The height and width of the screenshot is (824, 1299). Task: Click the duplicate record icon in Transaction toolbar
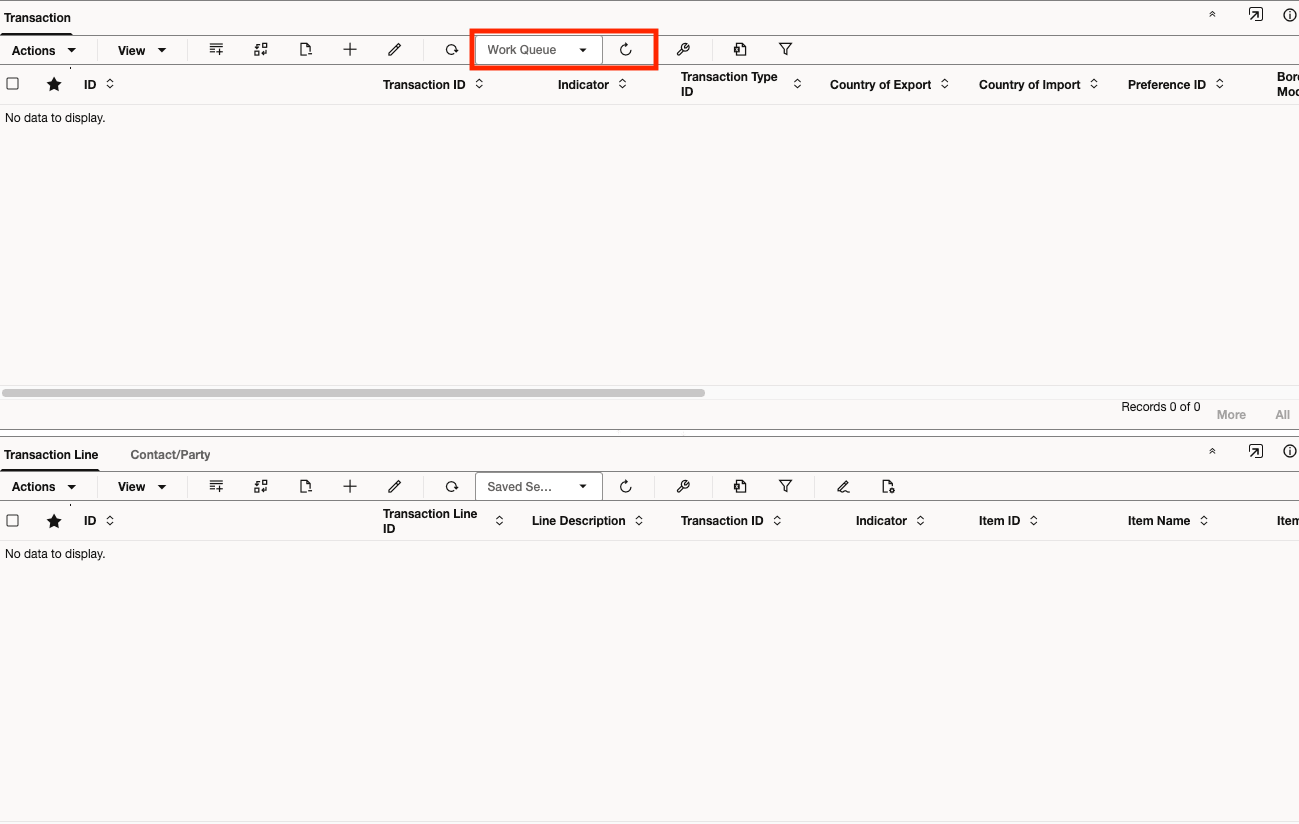click(740, 49)
